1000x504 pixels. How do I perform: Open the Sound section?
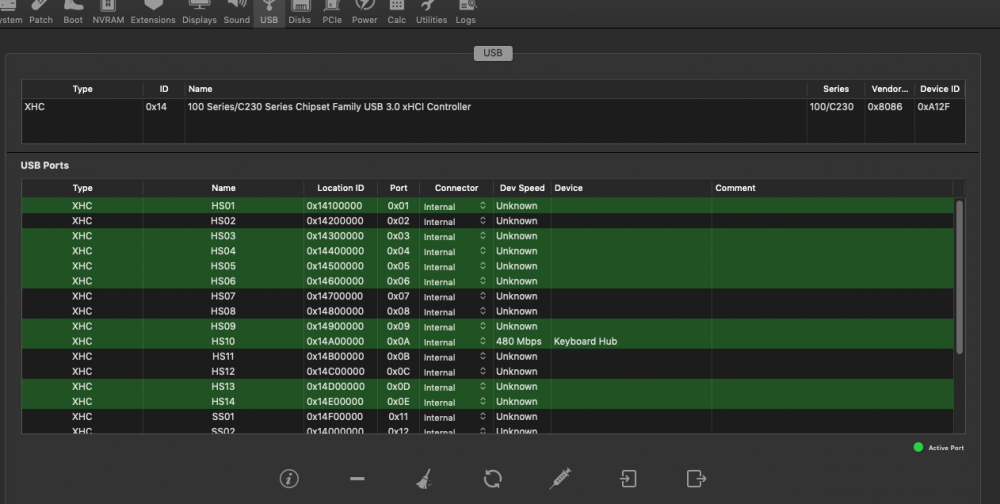pyautogui.click(x=237, y=13)
